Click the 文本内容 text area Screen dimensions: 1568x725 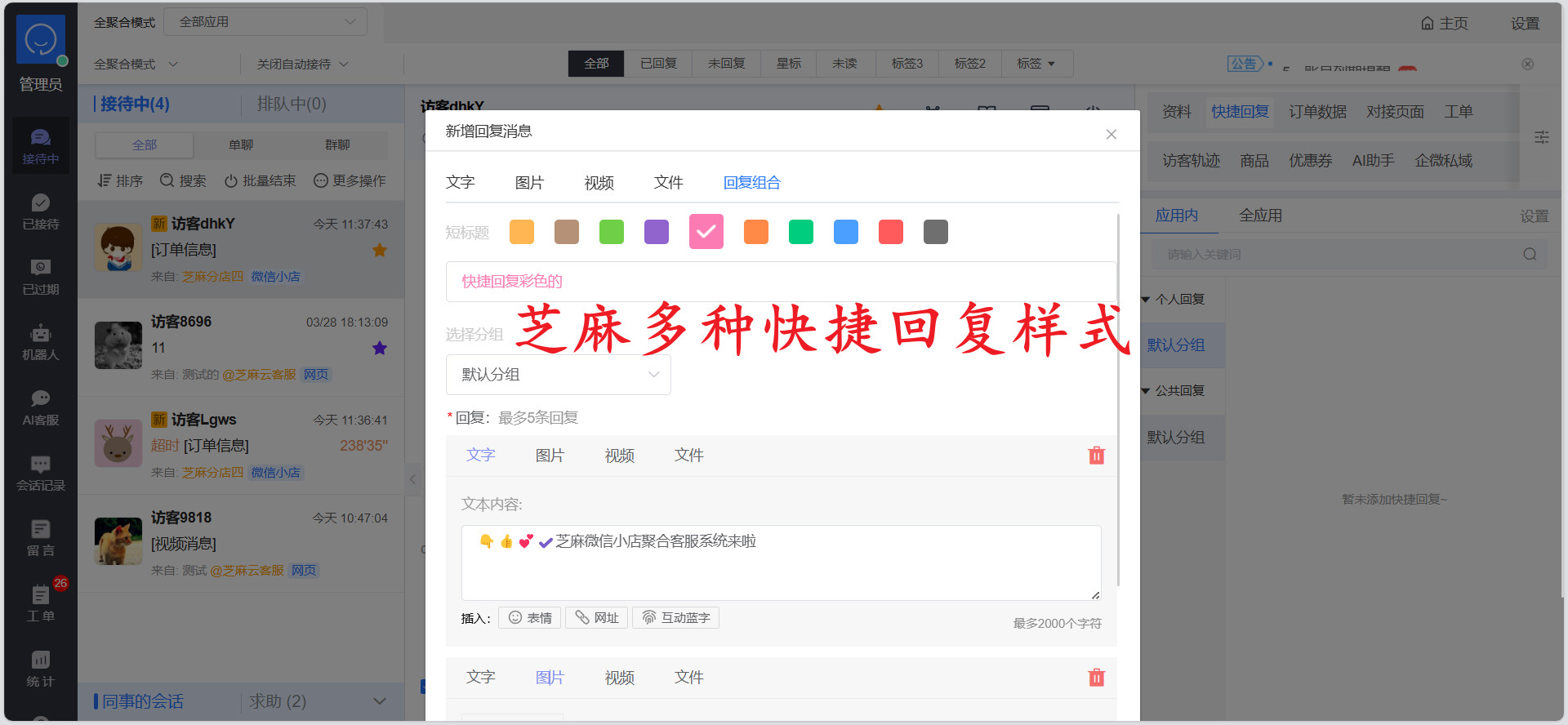[x=781, y=563]
